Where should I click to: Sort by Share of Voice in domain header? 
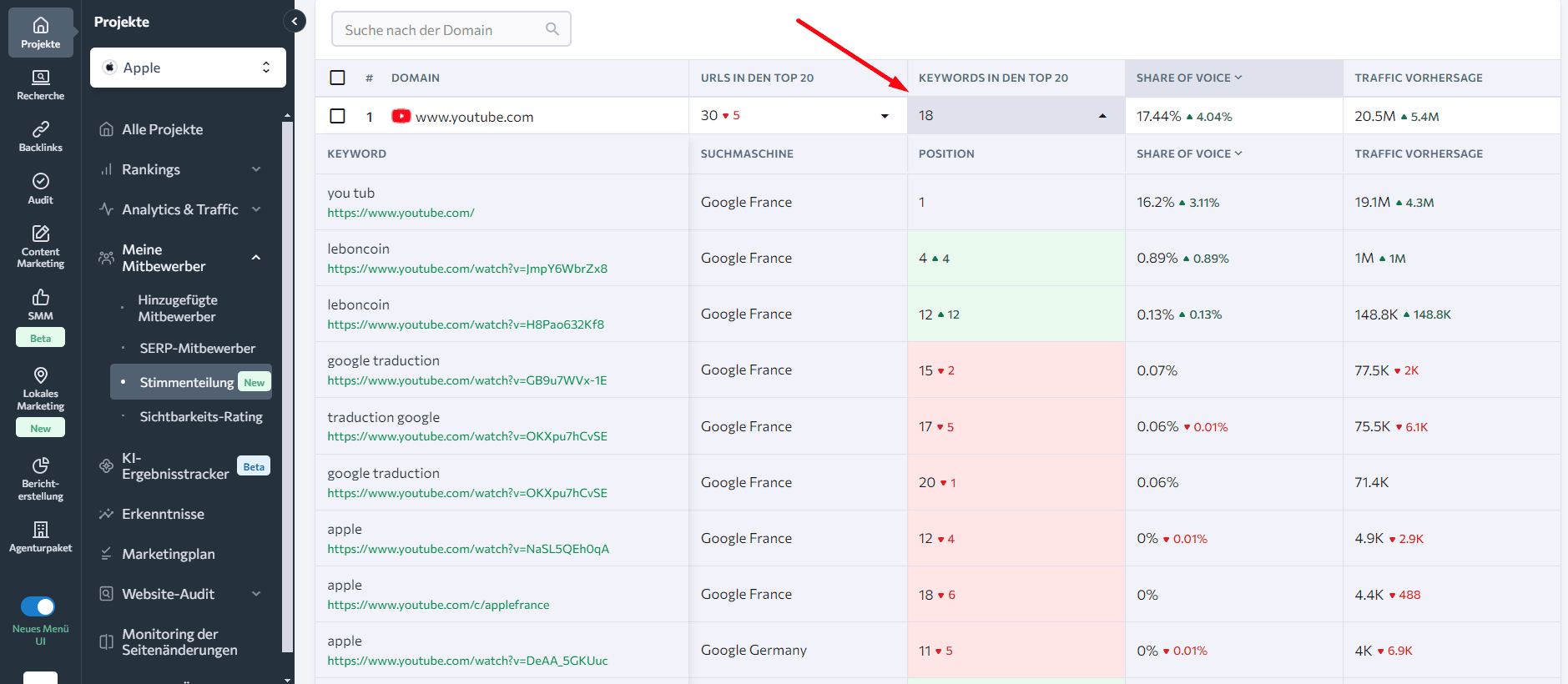[x=1188, y=78]
